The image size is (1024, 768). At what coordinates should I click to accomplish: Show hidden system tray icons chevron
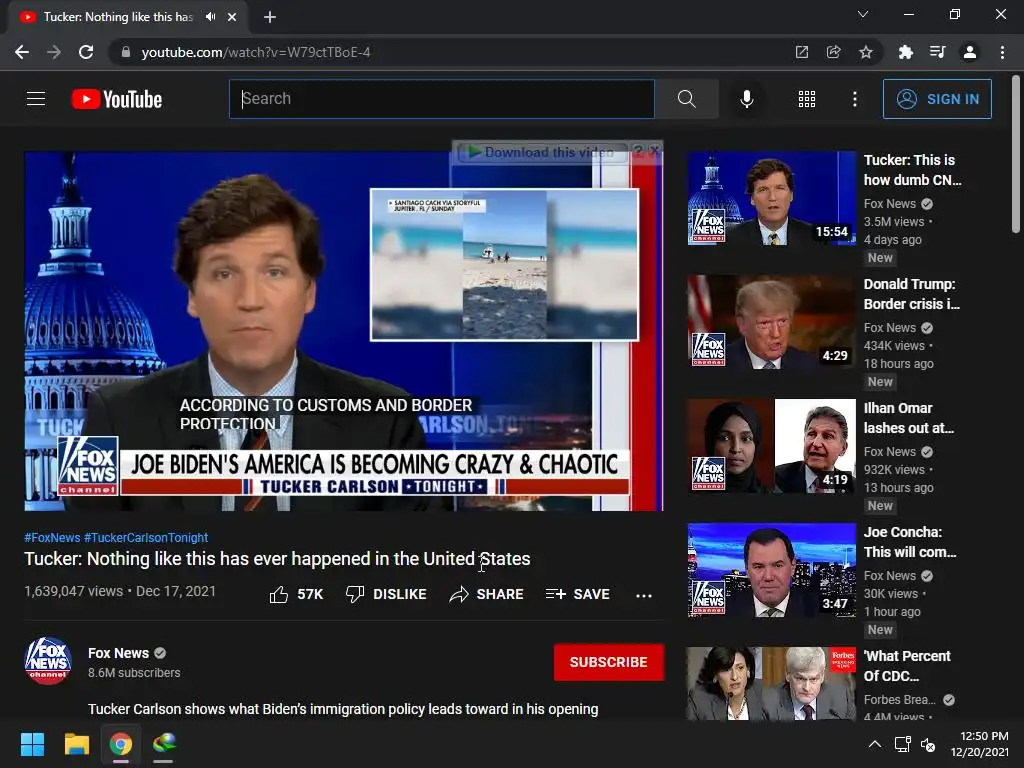point(875,744)
